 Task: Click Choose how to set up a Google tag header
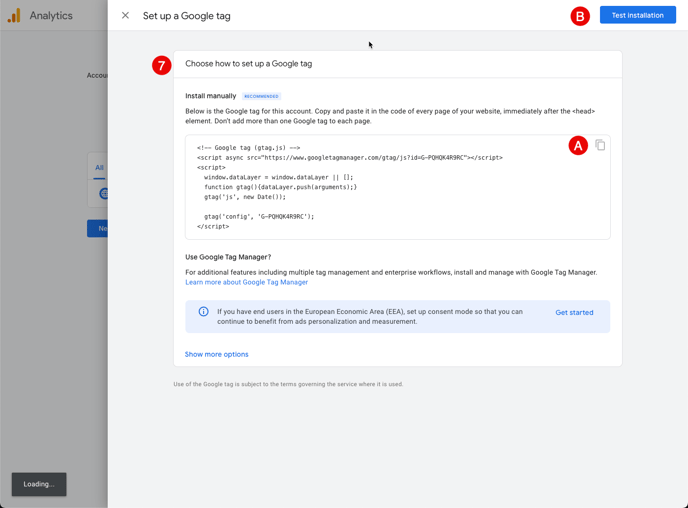pyautogui.click(x=248, y=64)
